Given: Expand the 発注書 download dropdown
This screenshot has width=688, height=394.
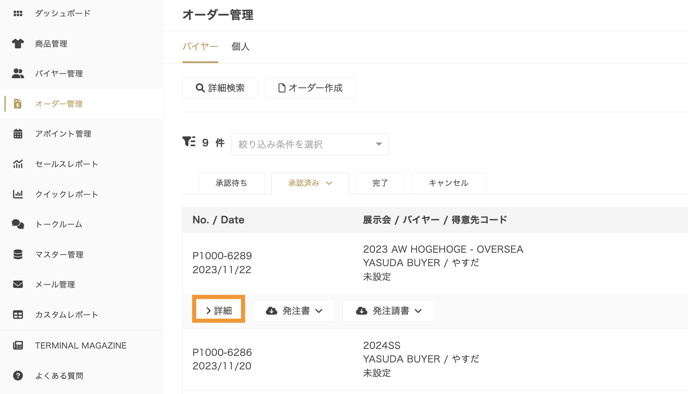Looking at the screenshot, I should click(294, 311).
